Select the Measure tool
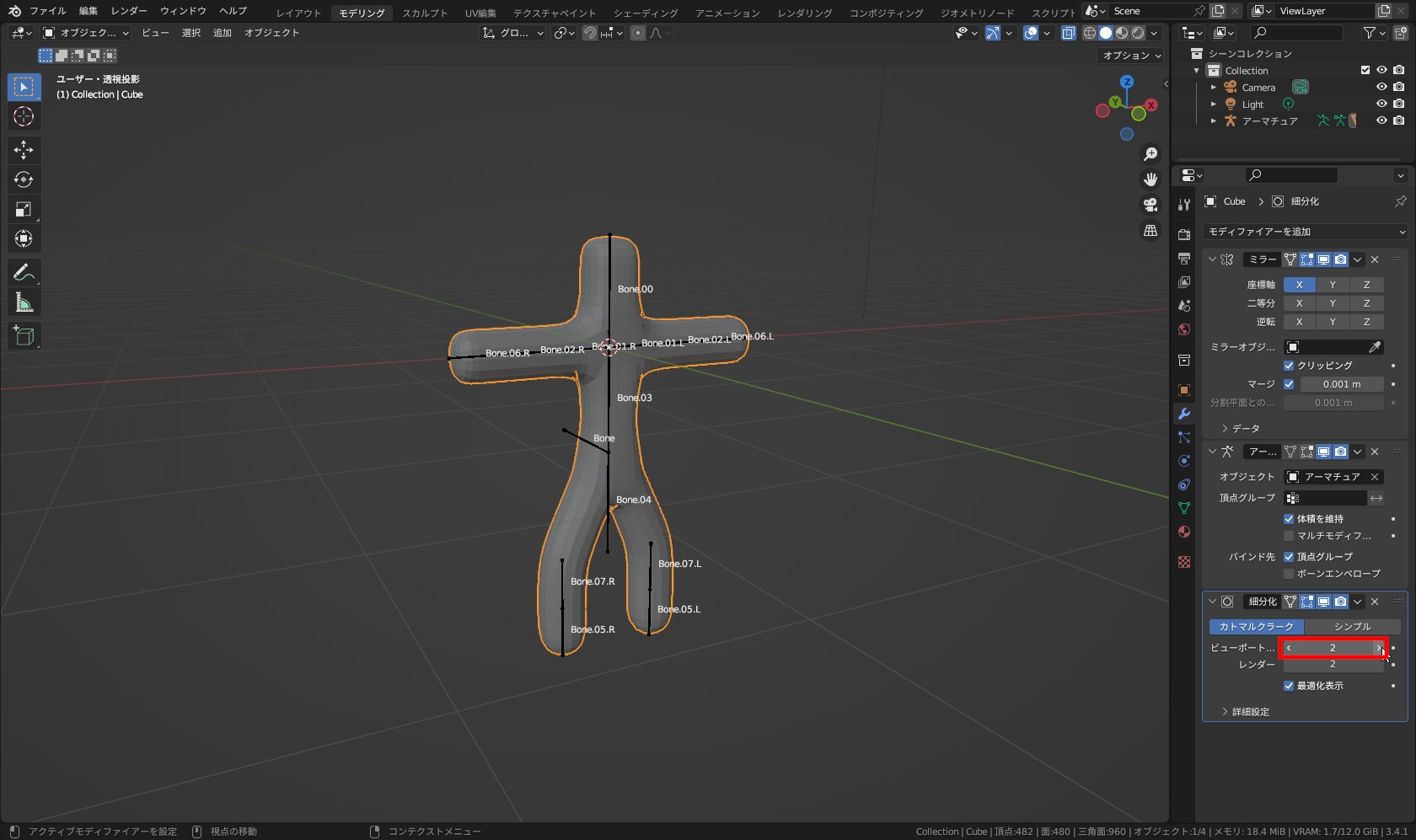Viewport: 1416px width, 840px height. (x=24, y=302)
